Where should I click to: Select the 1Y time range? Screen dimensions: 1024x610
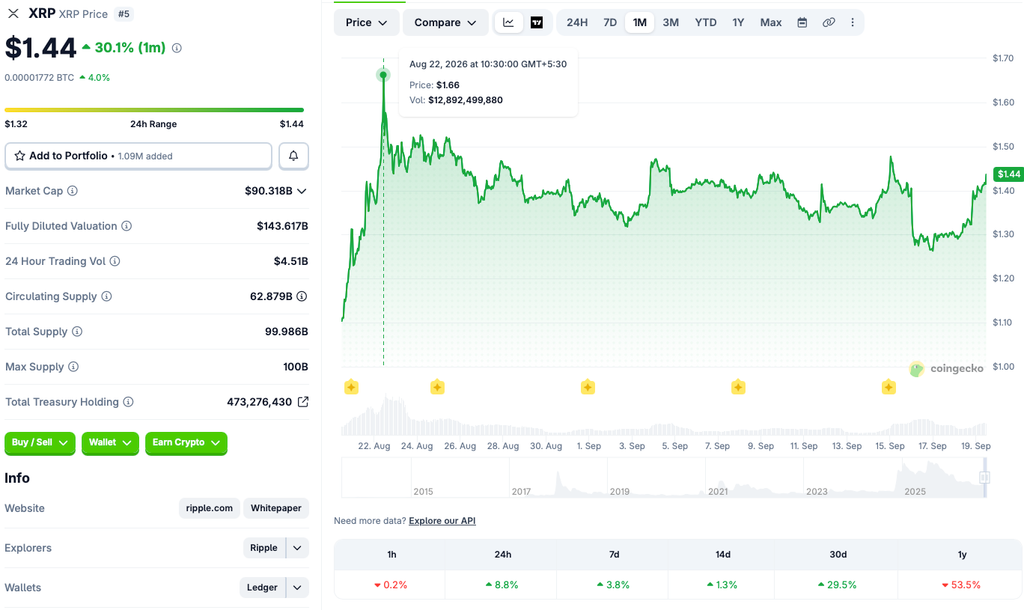click(x=738, y=22)
